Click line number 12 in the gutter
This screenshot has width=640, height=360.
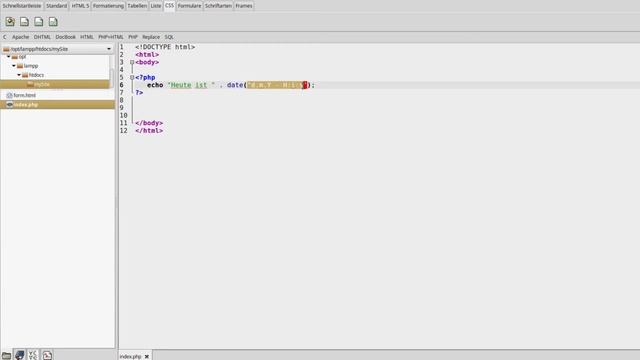pos(123,131)
